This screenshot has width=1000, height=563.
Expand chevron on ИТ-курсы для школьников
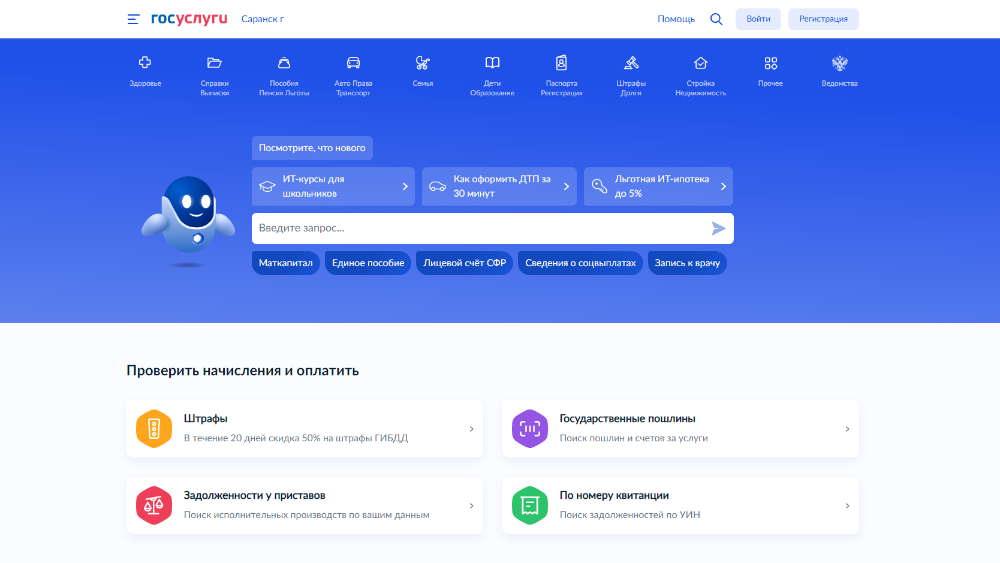[x=405, y=186]
